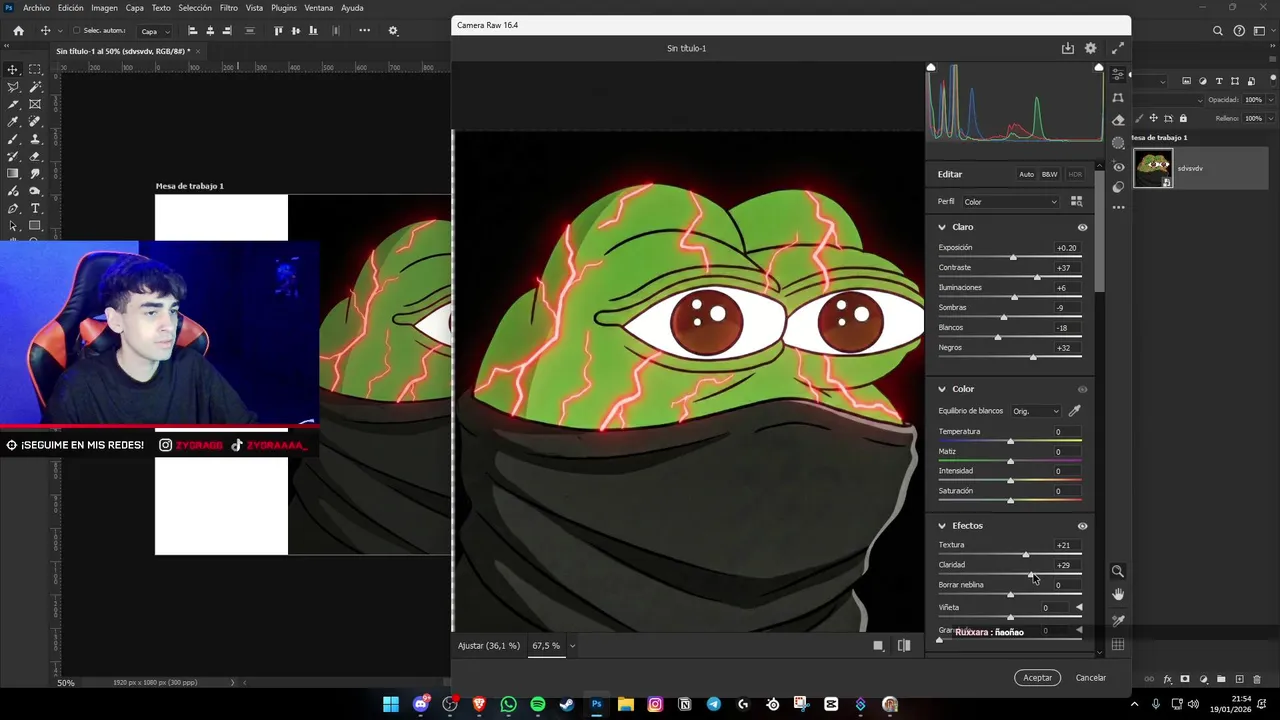Click Cancelar in Camera Raw dialog
Viewport: 1280px width, 720px height.
[1090, 677]
